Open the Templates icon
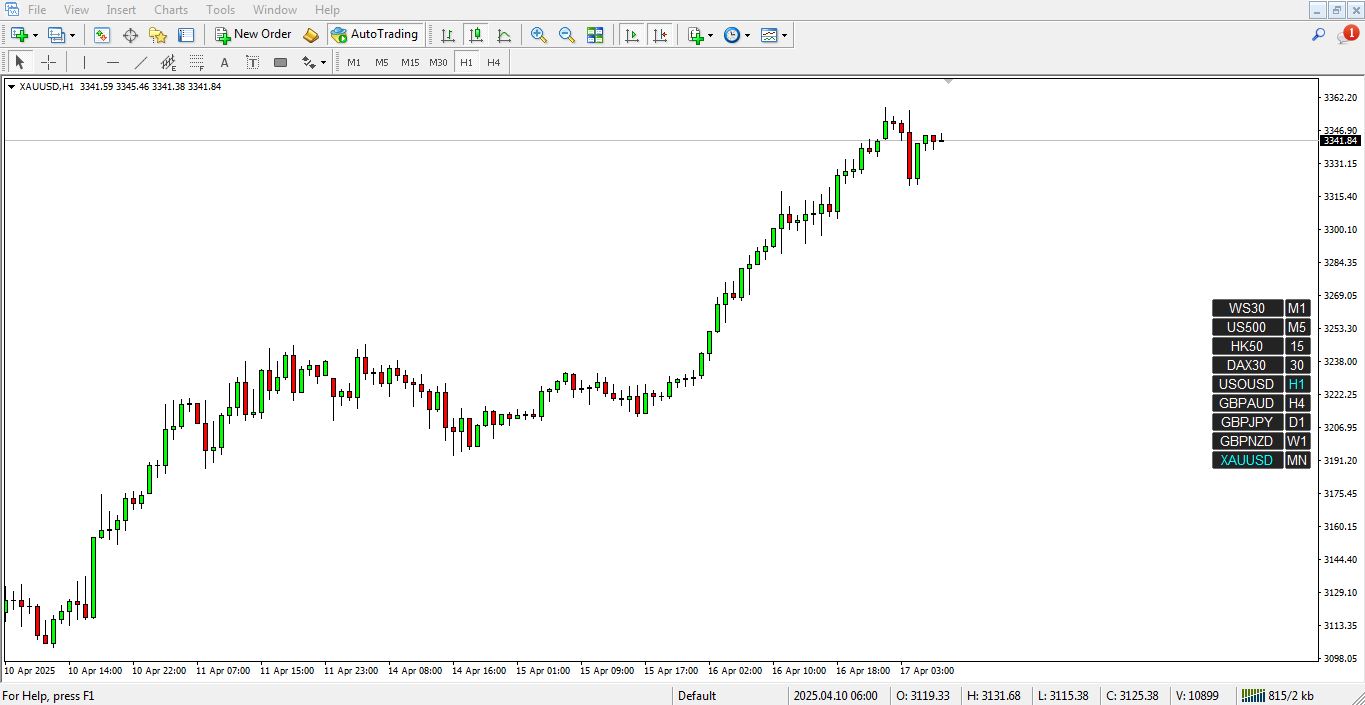This screenshot has width=1365, height=705. (769, 35)
